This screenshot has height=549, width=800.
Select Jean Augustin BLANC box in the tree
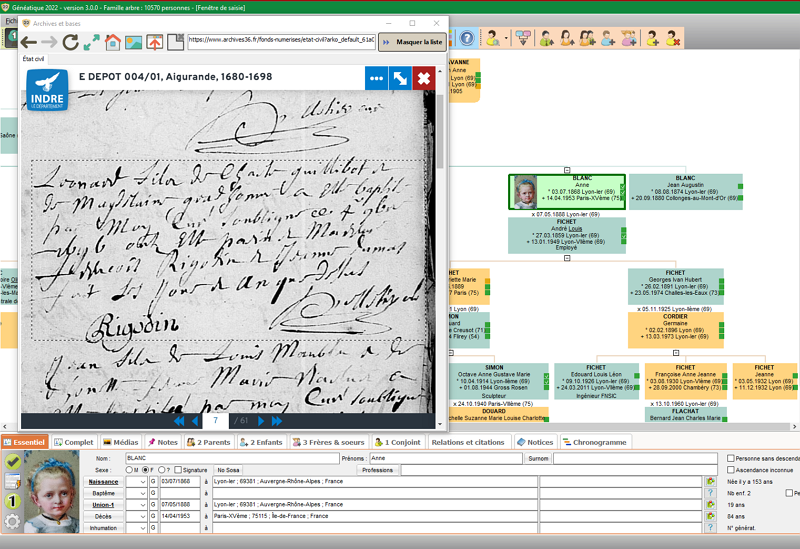[x=686, y=192]
